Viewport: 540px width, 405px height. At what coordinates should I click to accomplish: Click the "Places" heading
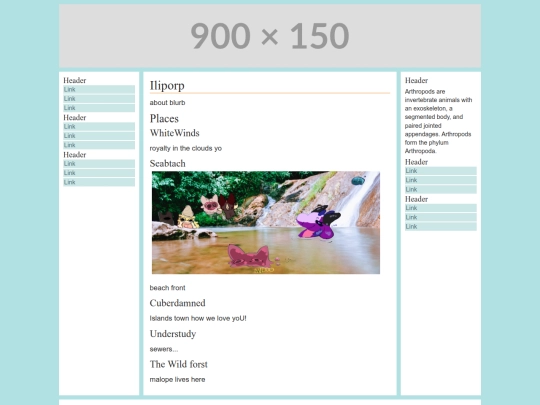[x=164, y=118]
